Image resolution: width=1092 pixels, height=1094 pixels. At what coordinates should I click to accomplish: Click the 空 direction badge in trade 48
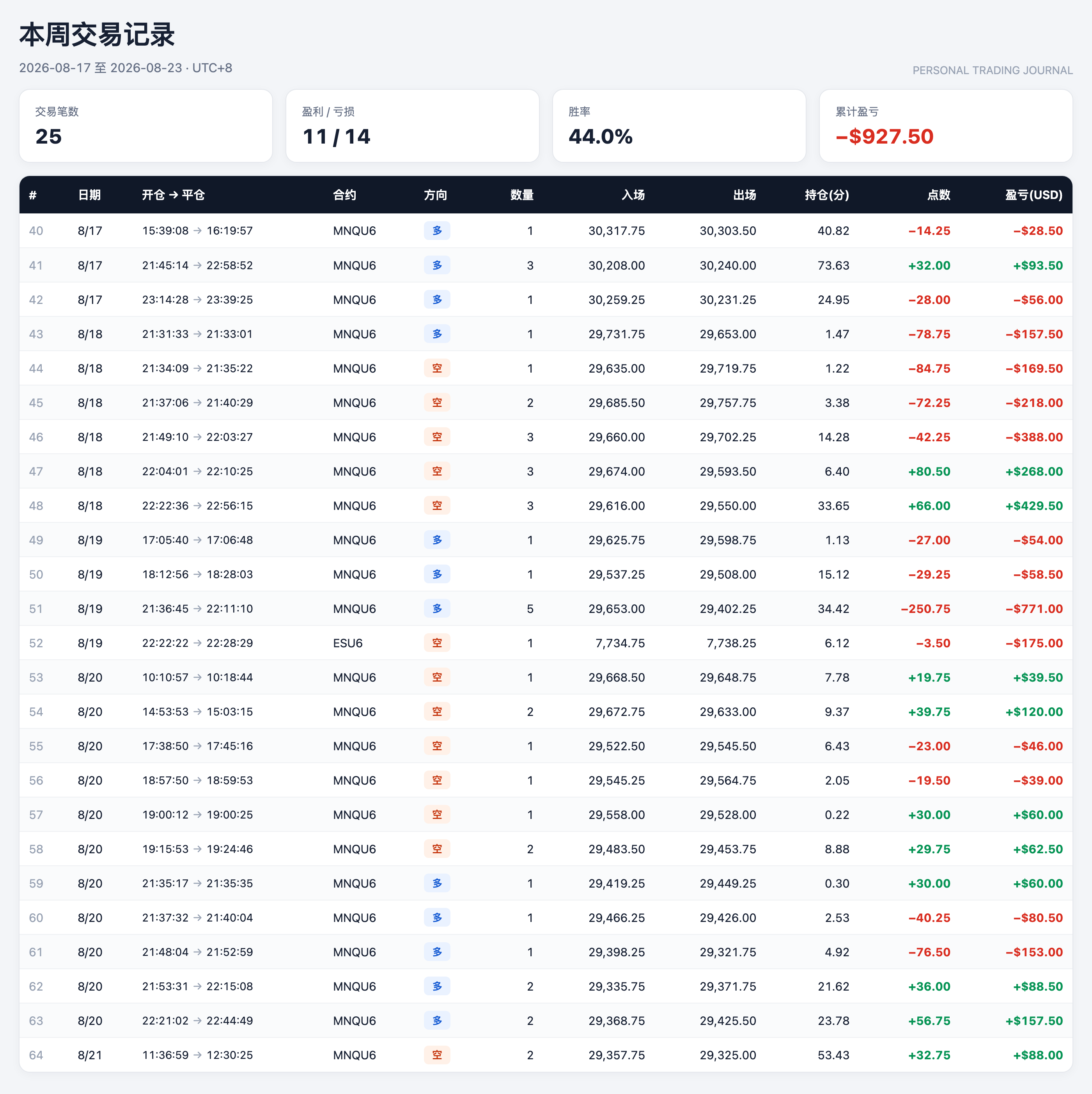(437, 505)
